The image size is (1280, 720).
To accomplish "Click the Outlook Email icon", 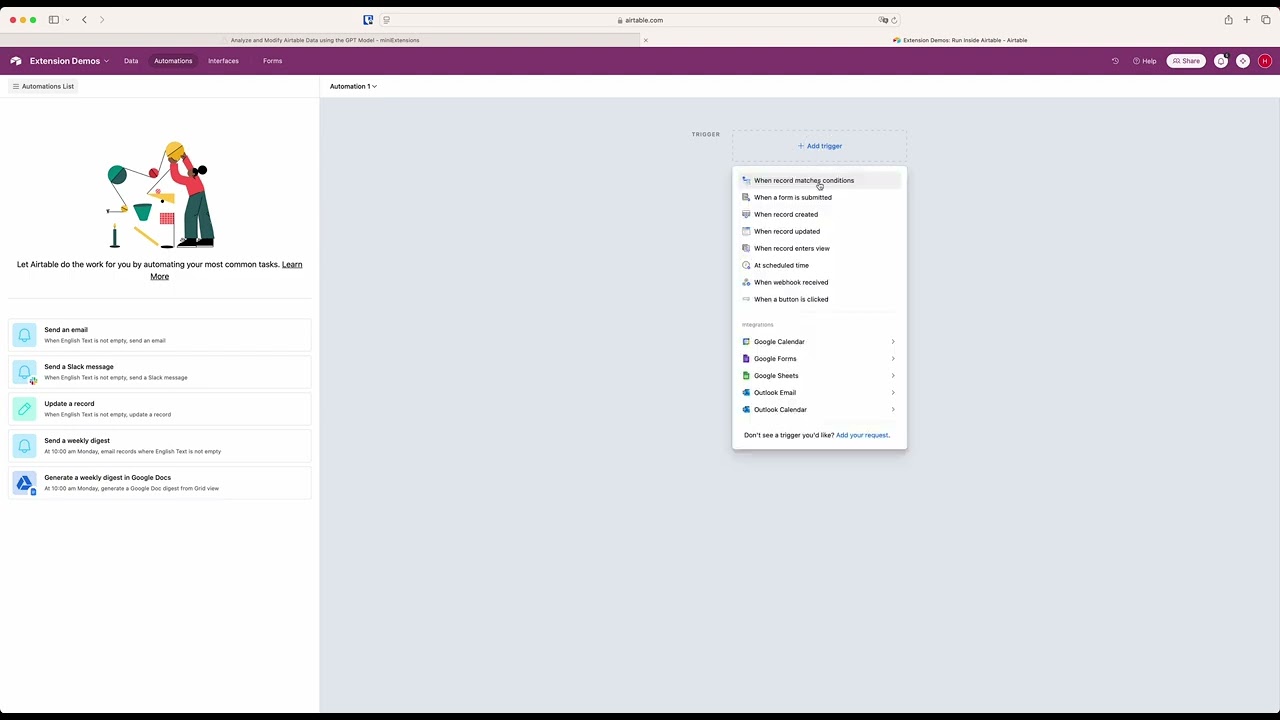I will (746, 393).
